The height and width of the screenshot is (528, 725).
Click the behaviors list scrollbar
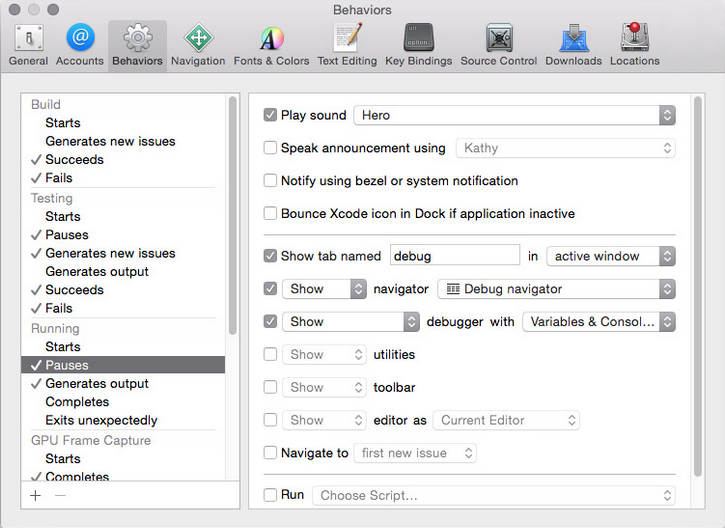pos(233,215)
